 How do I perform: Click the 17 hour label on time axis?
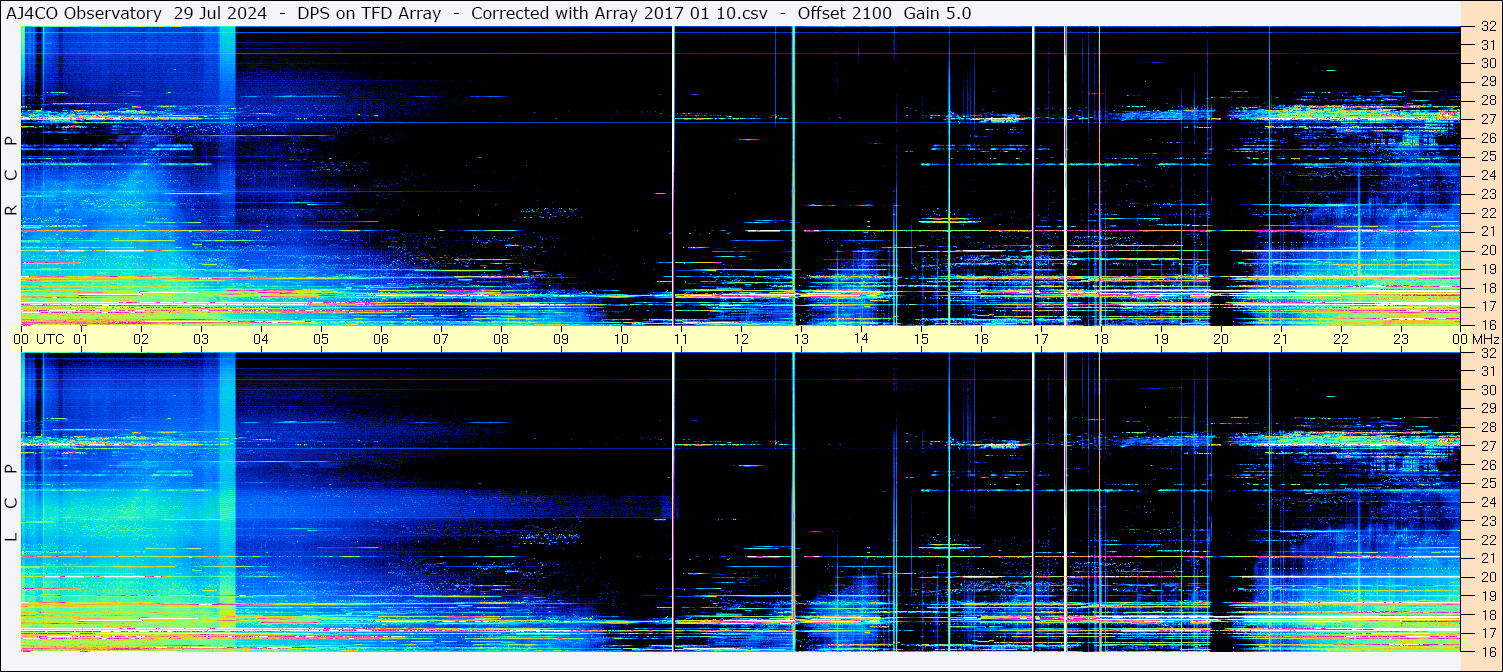pyautogui.click(x=1041, y=339)
